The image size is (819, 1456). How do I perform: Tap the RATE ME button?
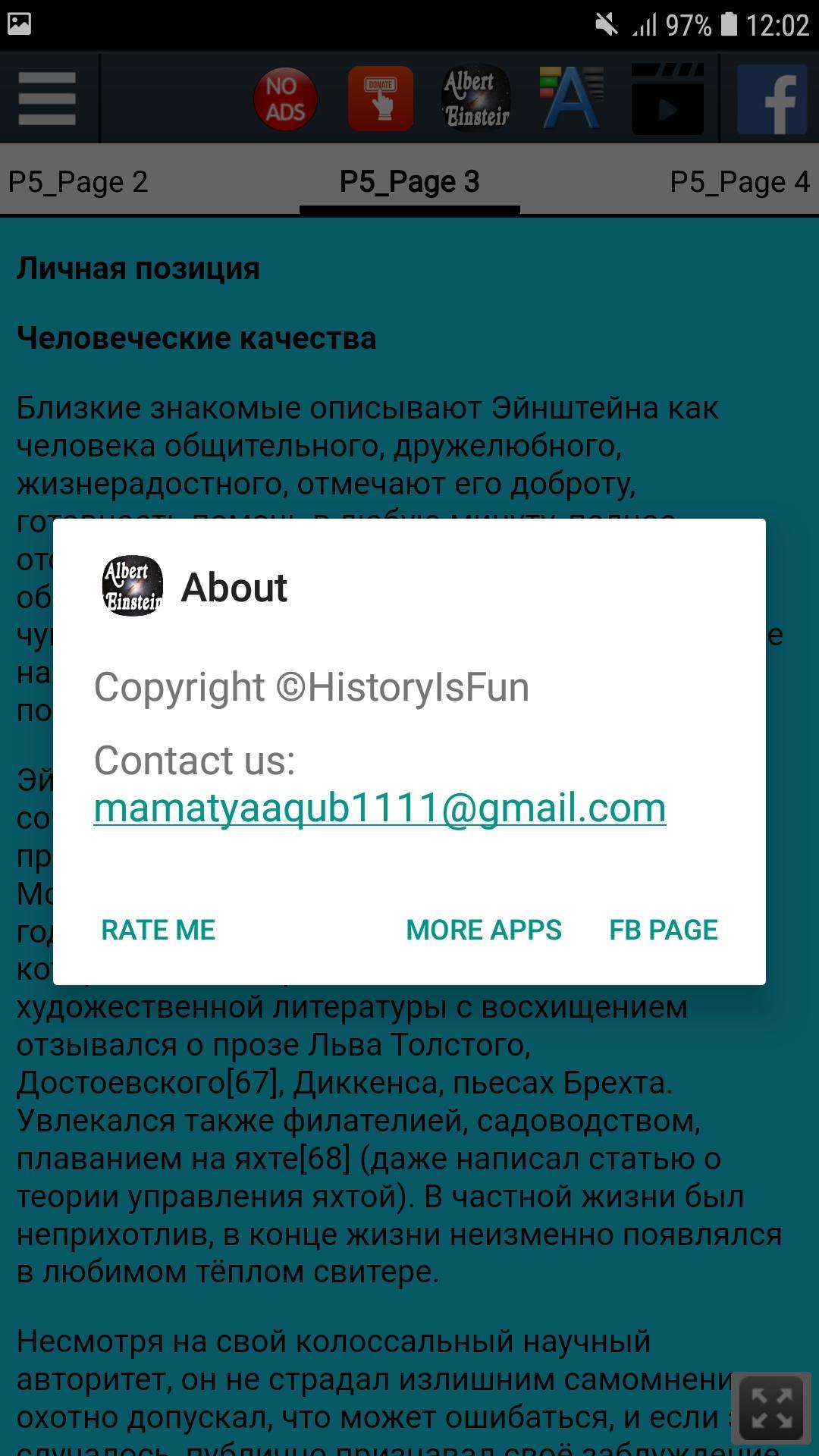pyautogui.click(x=158, y=930)
